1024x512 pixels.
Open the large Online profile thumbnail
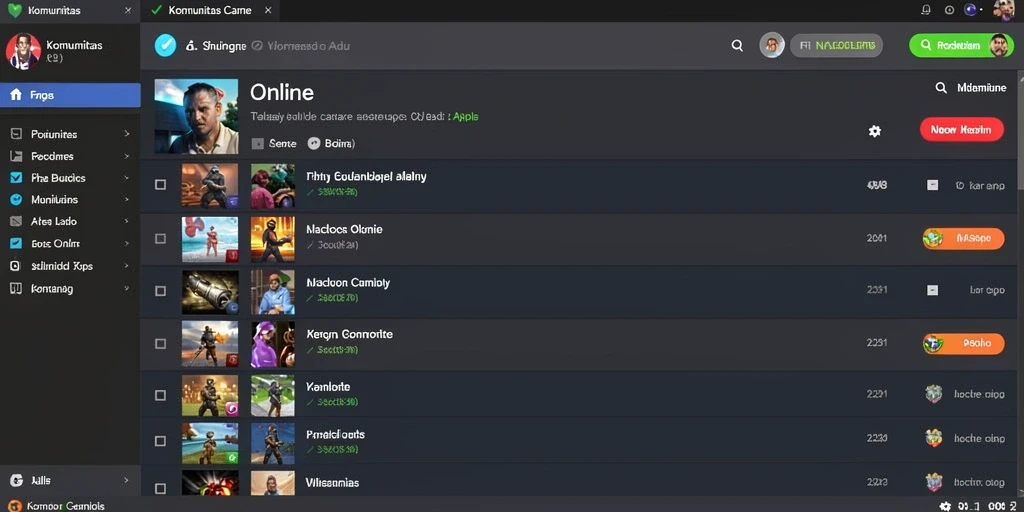197,116
